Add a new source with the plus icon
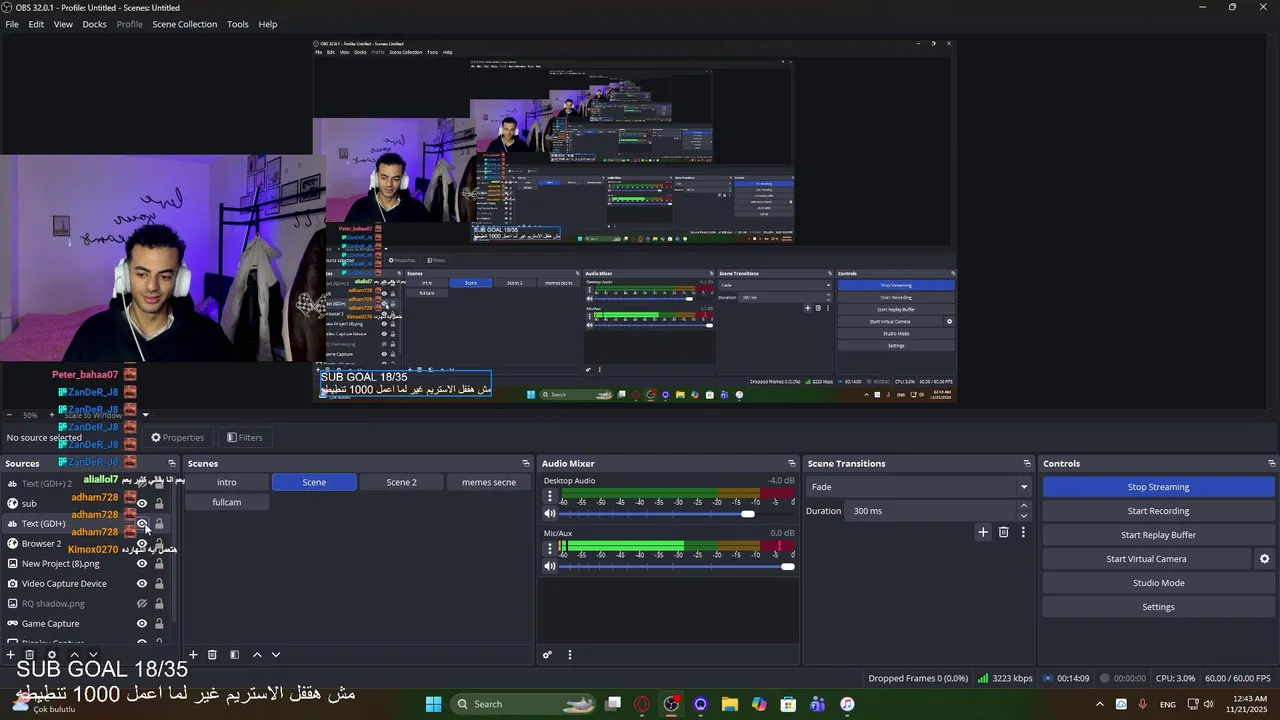The height and width of the screenshot is (720, 1280). click(x=11, y=655)
